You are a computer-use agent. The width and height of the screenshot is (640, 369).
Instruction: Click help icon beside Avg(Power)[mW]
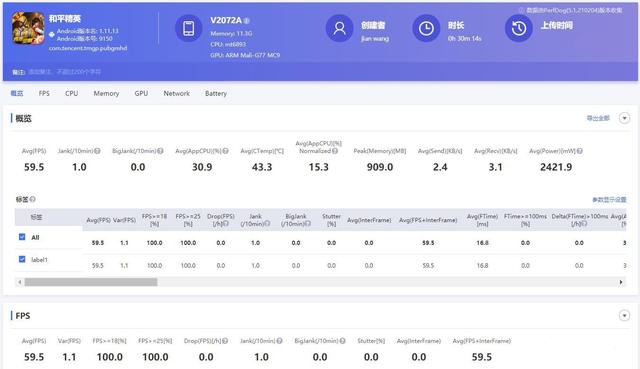pos(580,151)
